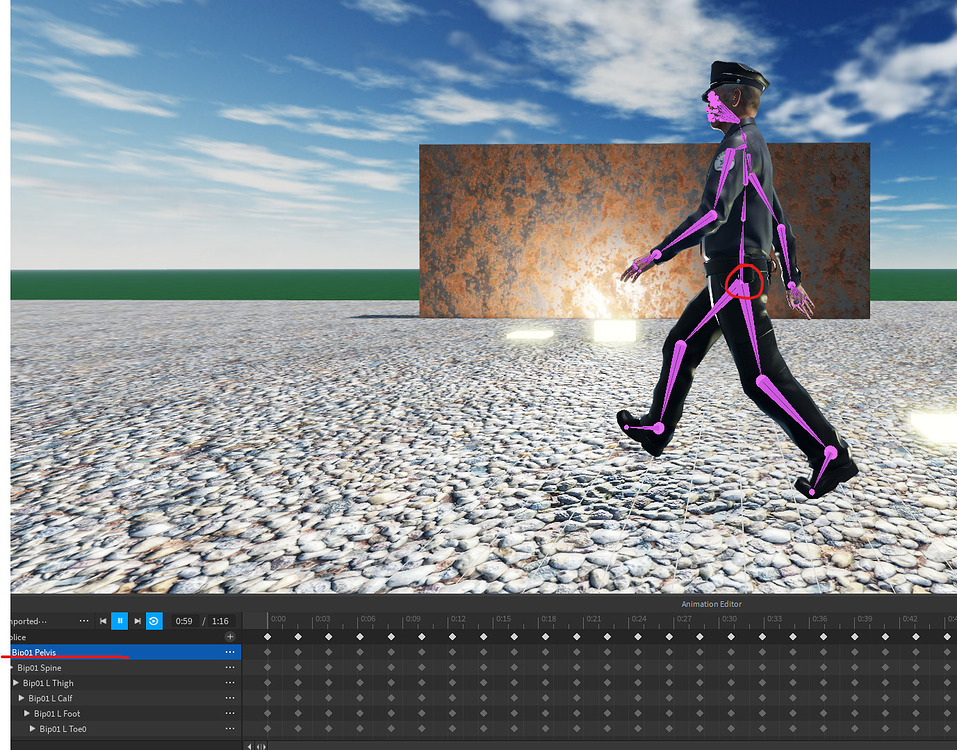
Task: Select summary row keyframe at 0:00
Action: tap(267, 636)
